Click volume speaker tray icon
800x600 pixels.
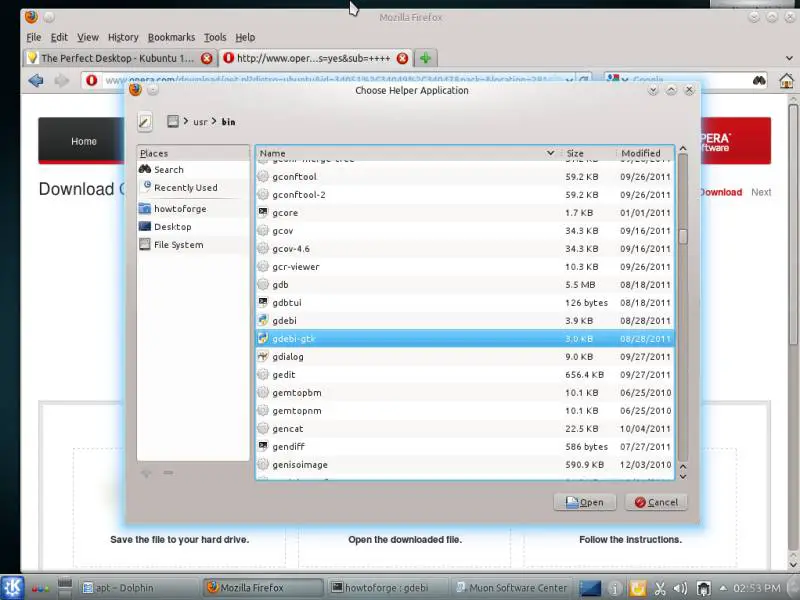(x=680, y=588)
